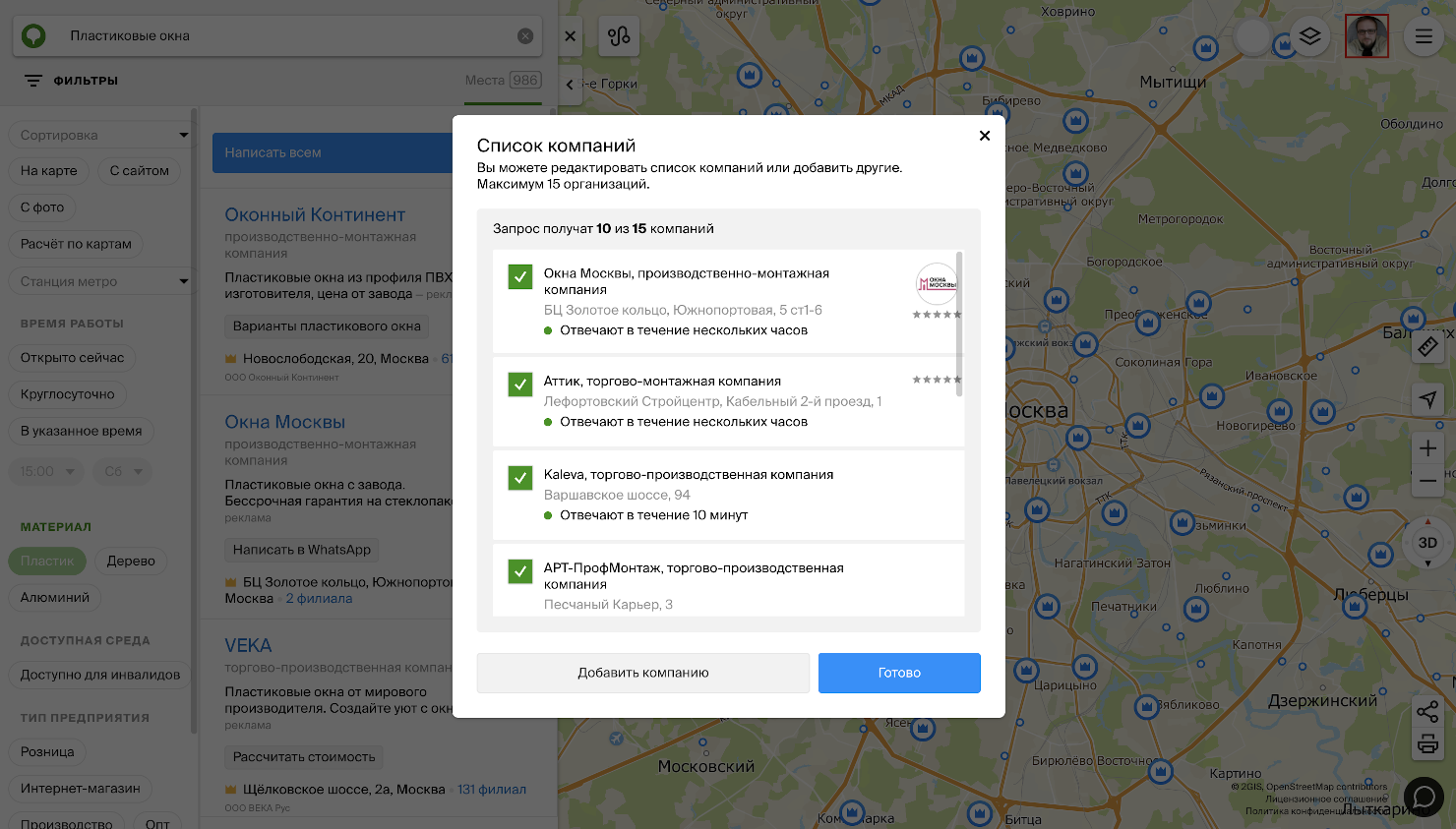1456x829 pixels.
Task: Click the Написать всем button
Action: pos(333,152)
